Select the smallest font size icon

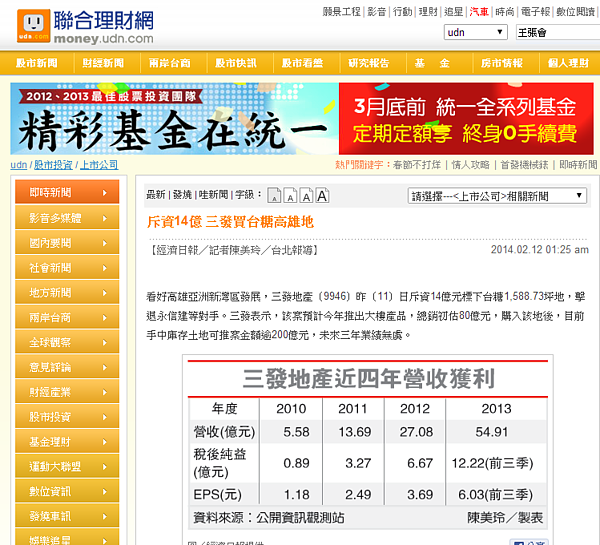pyautogui.click(x=274, y=196)
